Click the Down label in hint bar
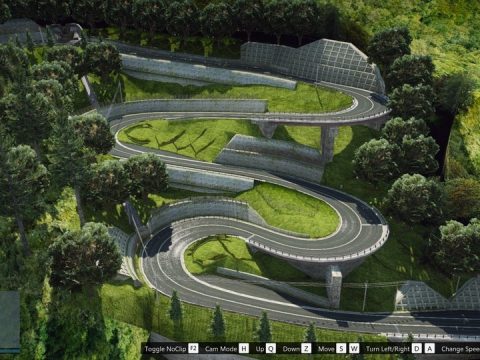The height and width of the screenshot is (360, 480). [x=291, y=349]
